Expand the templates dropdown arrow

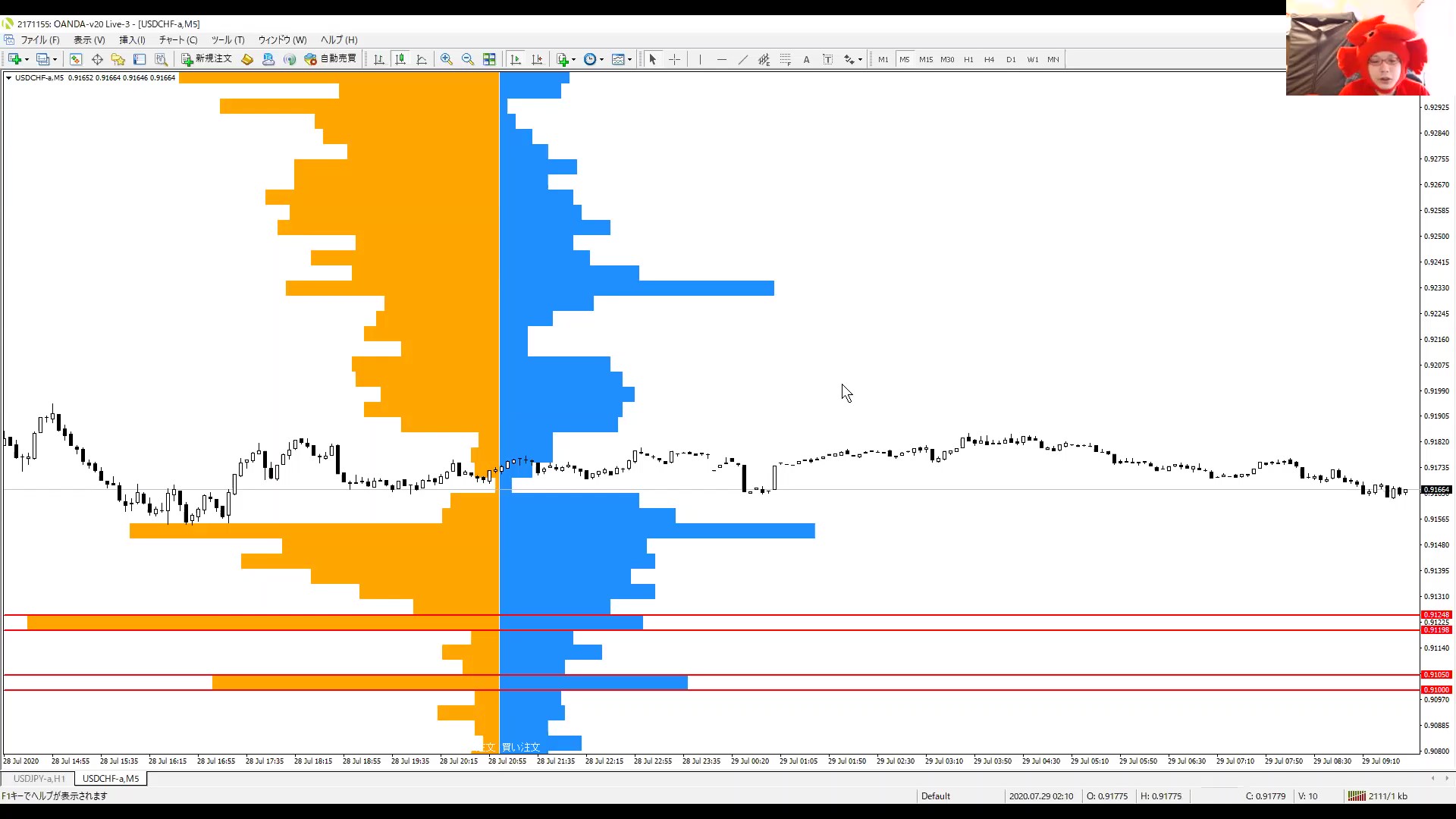point(630,59)
